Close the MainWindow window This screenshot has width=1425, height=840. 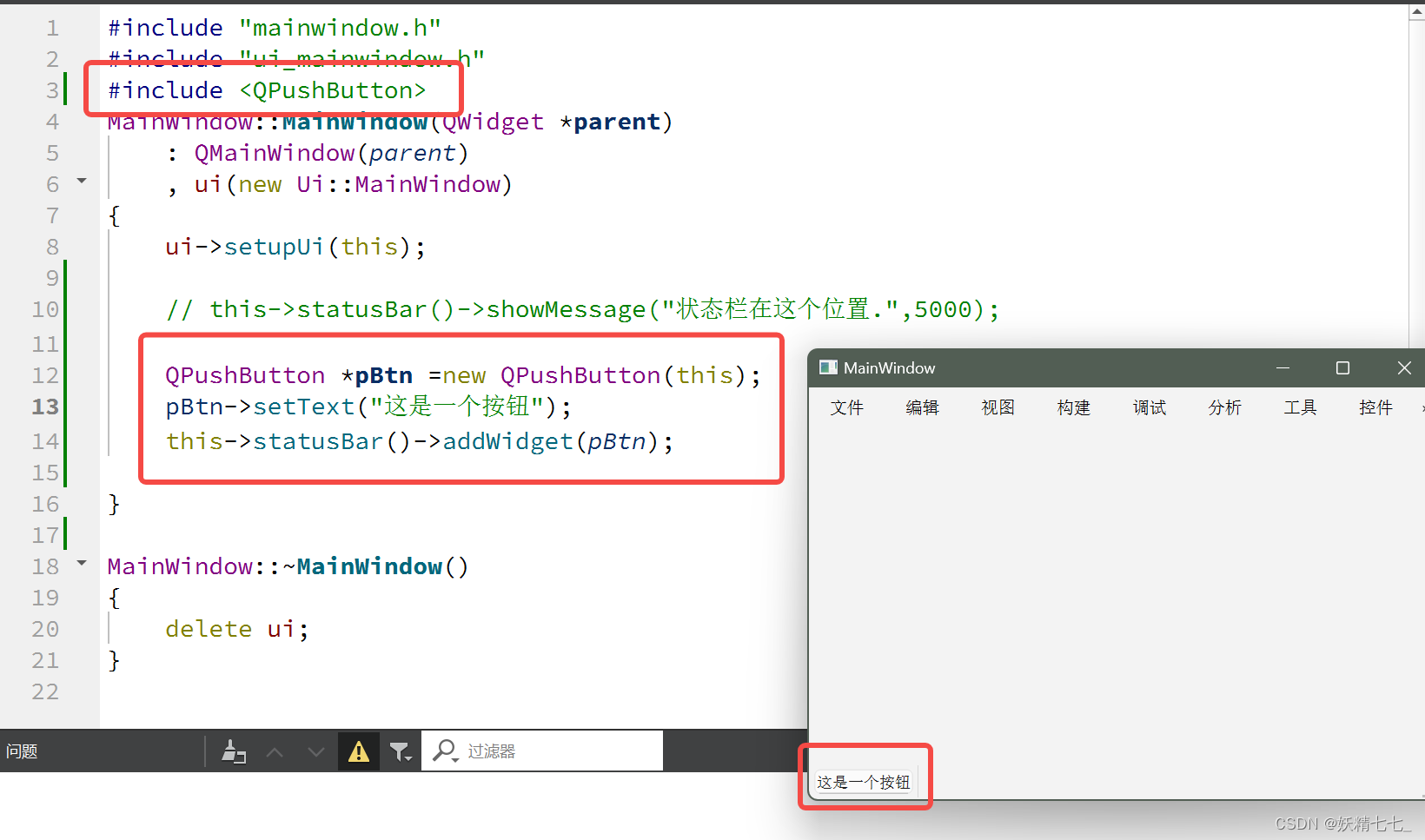(1403, 368)
